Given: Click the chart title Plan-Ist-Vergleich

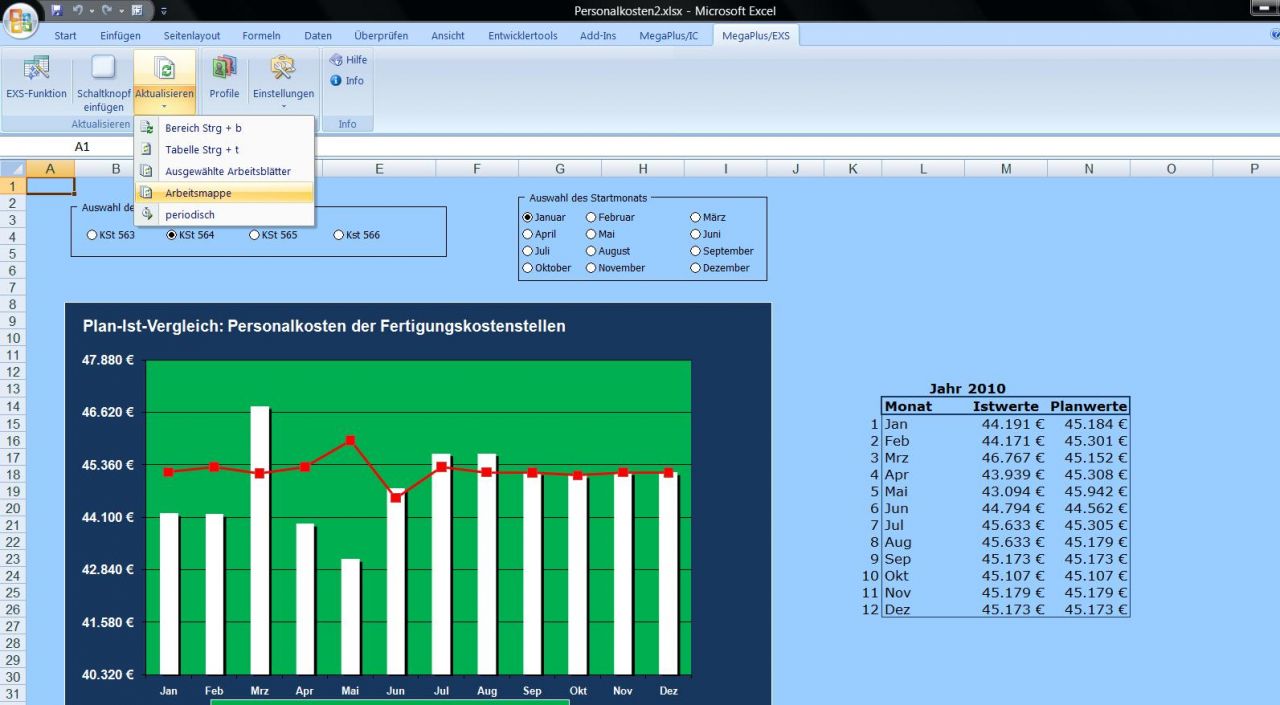Looking at the screenshot, I should pyautogui.click(x=324, y=326).
